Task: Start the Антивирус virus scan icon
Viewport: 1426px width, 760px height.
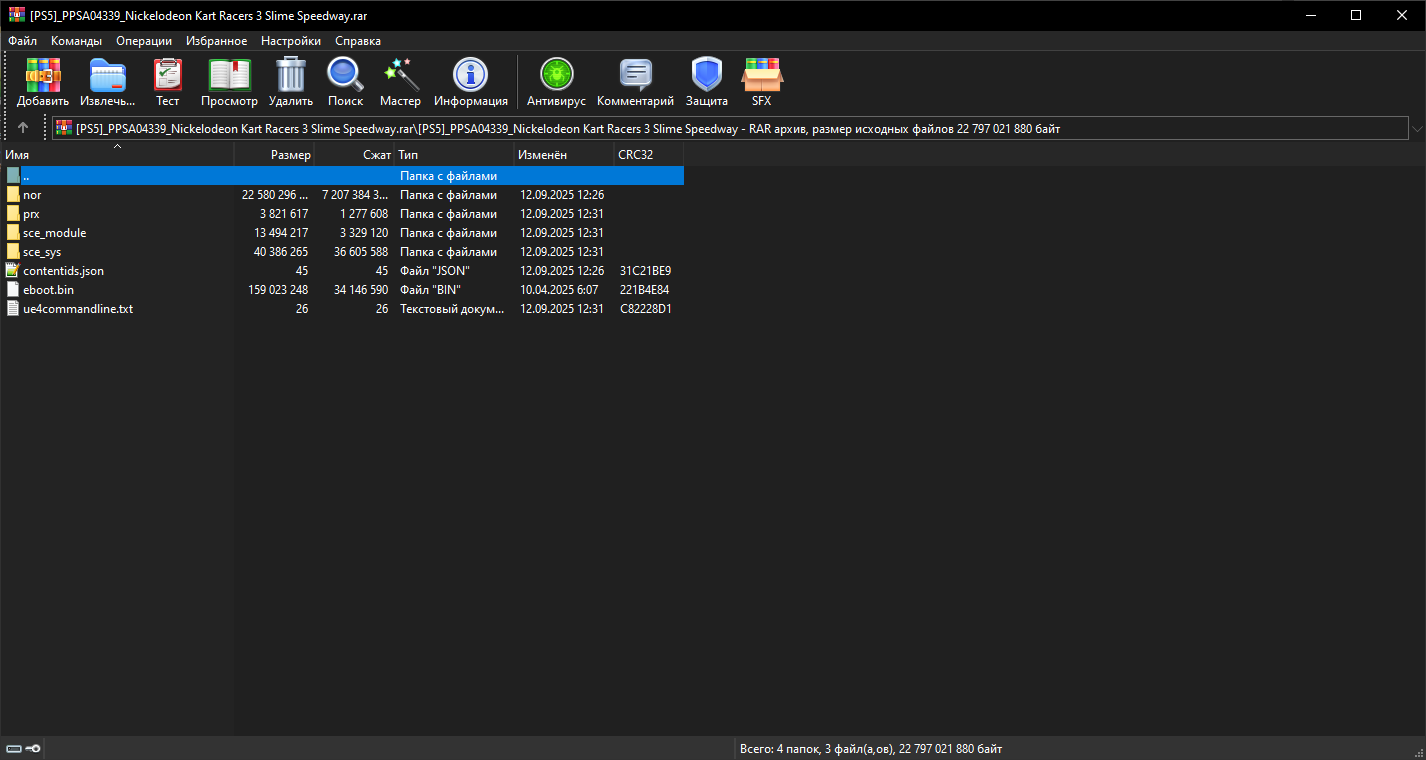Action: (x=556, y=76)
